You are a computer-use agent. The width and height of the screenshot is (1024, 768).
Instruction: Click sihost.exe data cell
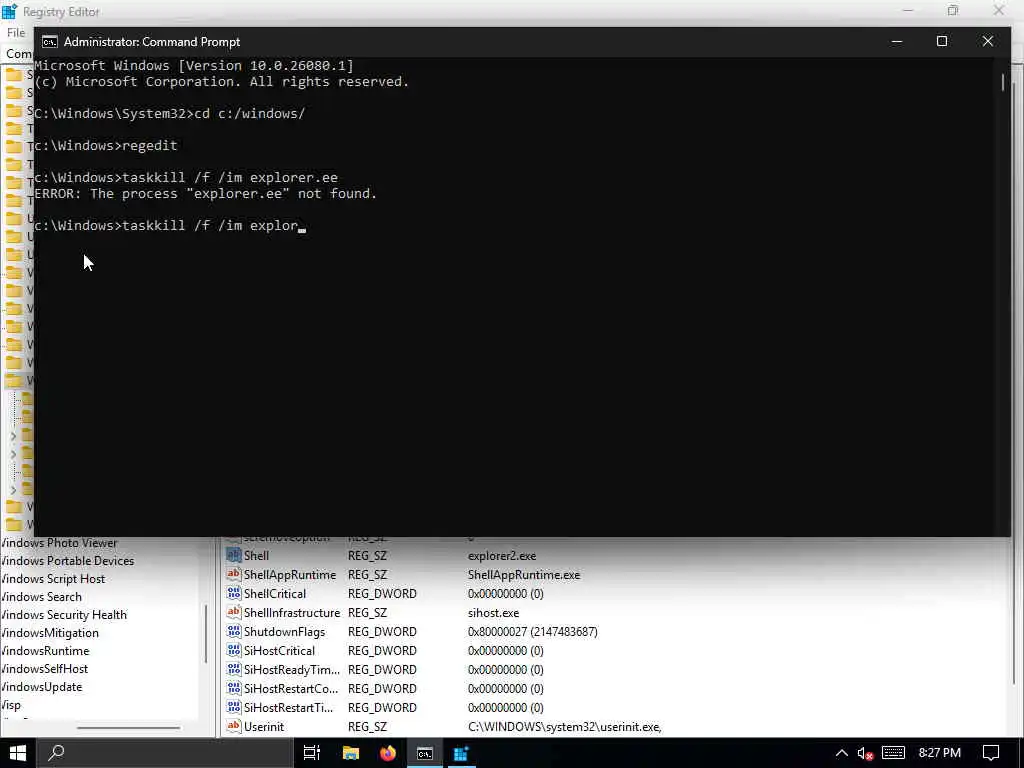tap(493, 613)
